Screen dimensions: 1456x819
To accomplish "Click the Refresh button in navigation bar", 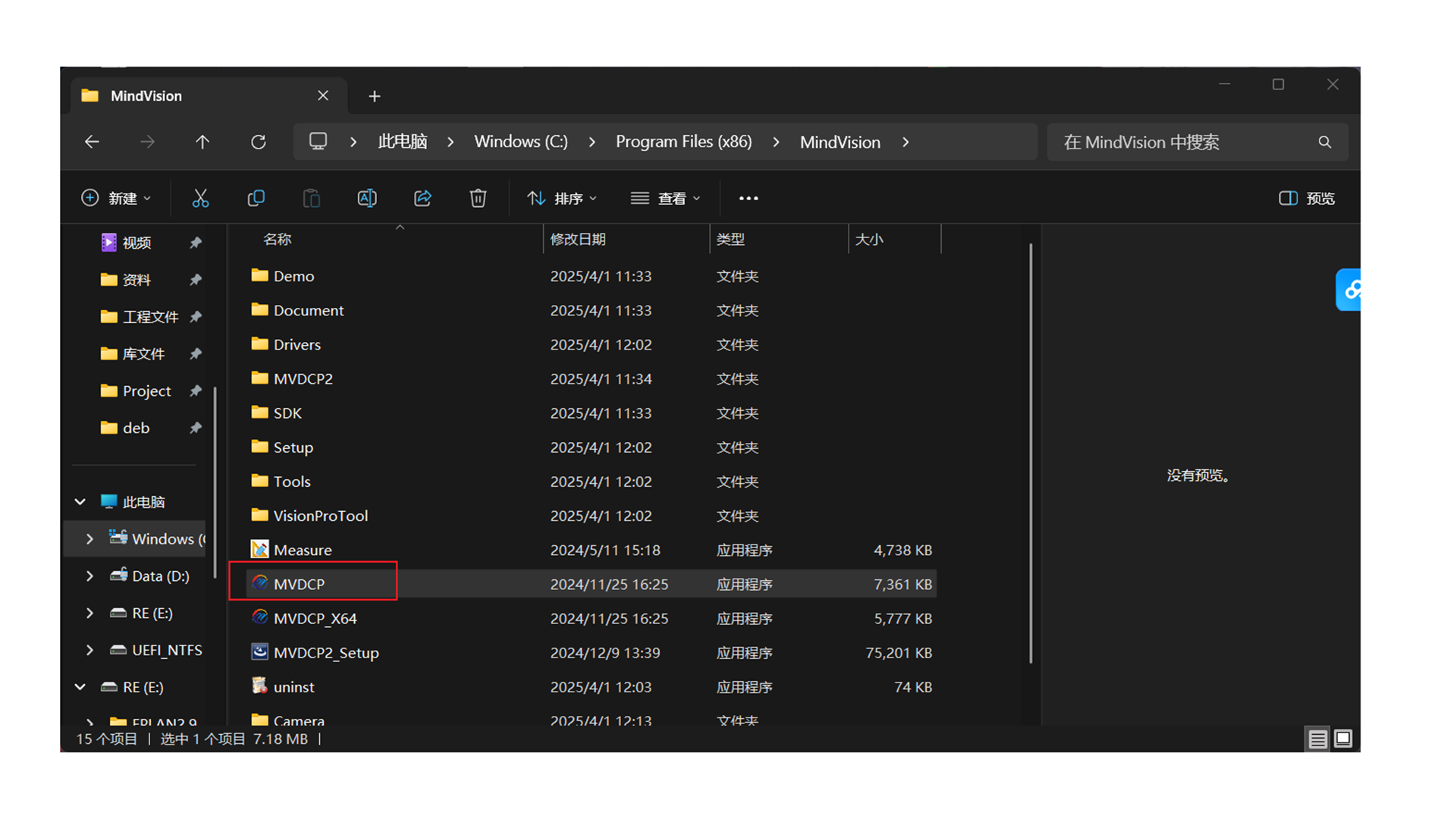I will [259, 142].
